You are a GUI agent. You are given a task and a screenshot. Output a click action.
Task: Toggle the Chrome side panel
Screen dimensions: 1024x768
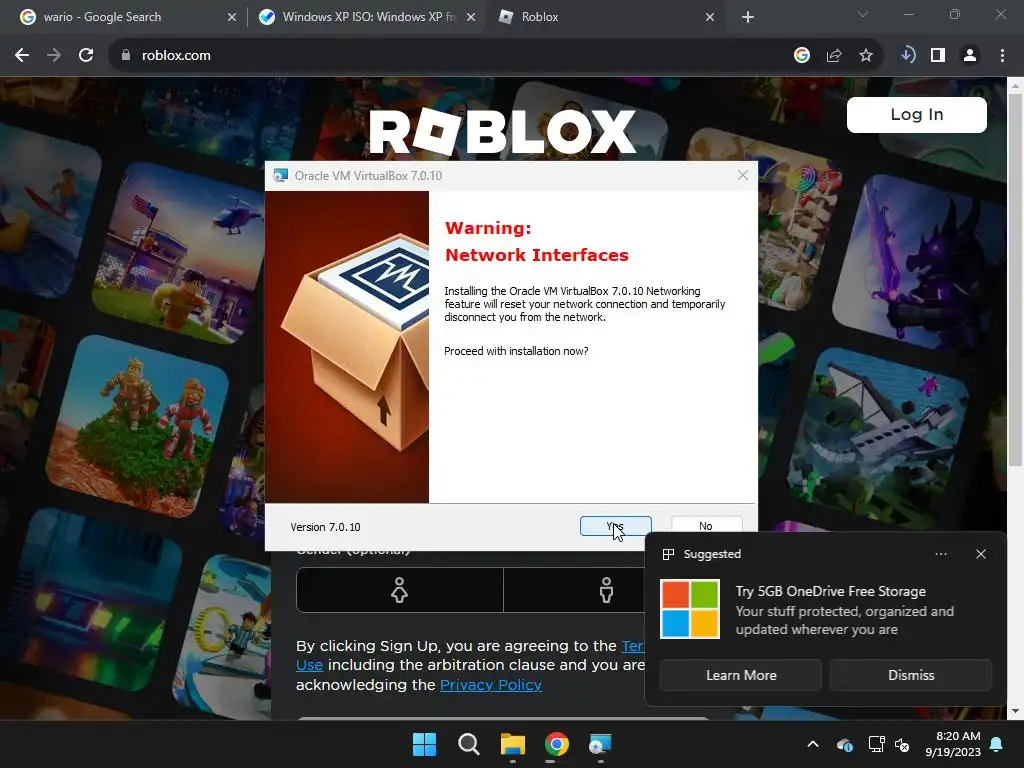coord(938,56)
